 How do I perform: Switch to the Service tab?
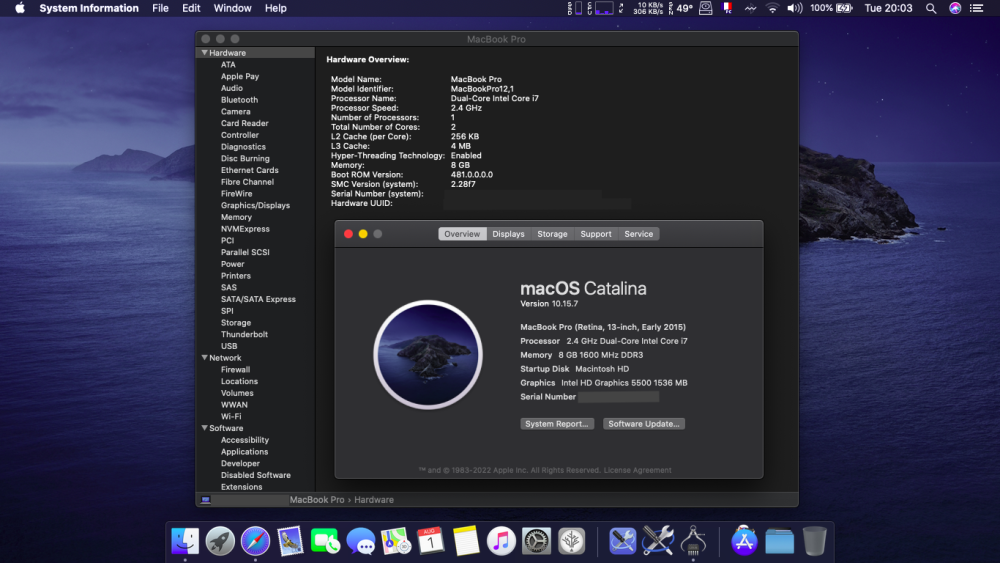(x=638, y=234)
